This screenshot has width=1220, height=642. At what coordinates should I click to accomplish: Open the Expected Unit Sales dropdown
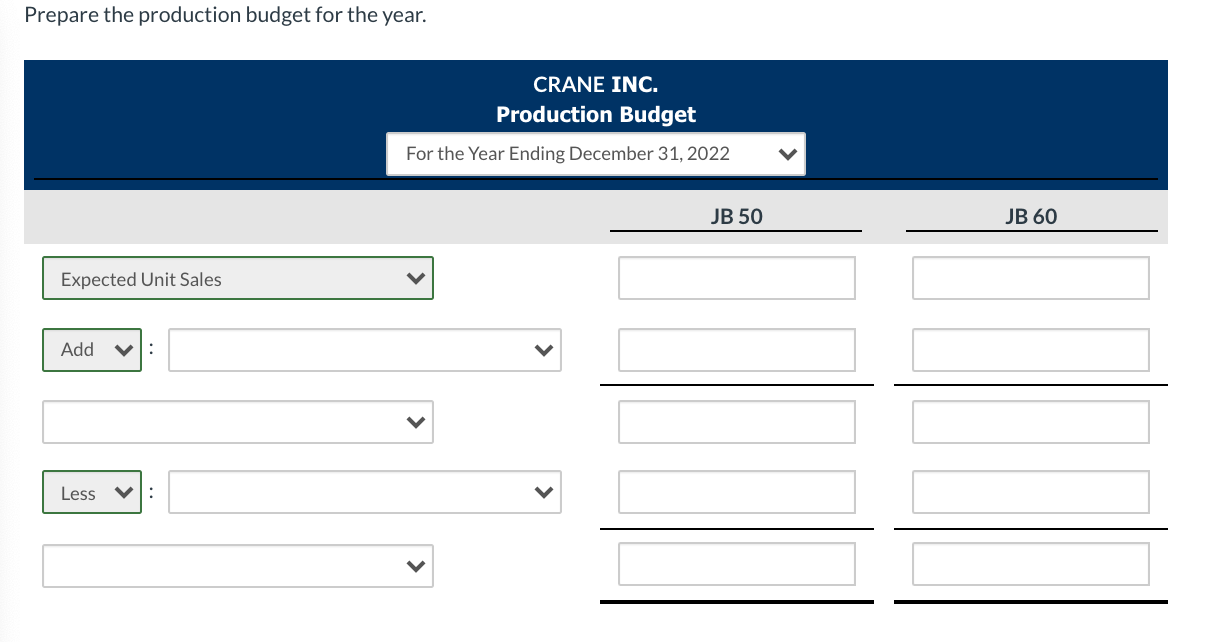[237, 278]
